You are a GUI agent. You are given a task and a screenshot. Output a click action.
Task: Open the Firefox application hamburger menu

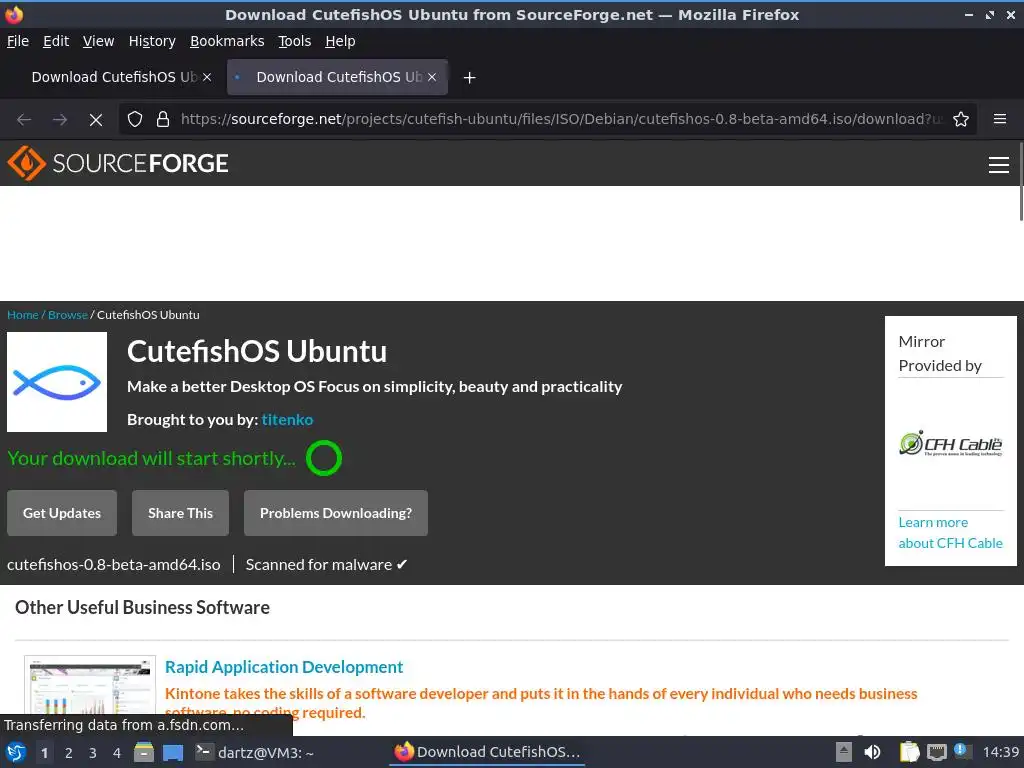(x=999, y=119)
